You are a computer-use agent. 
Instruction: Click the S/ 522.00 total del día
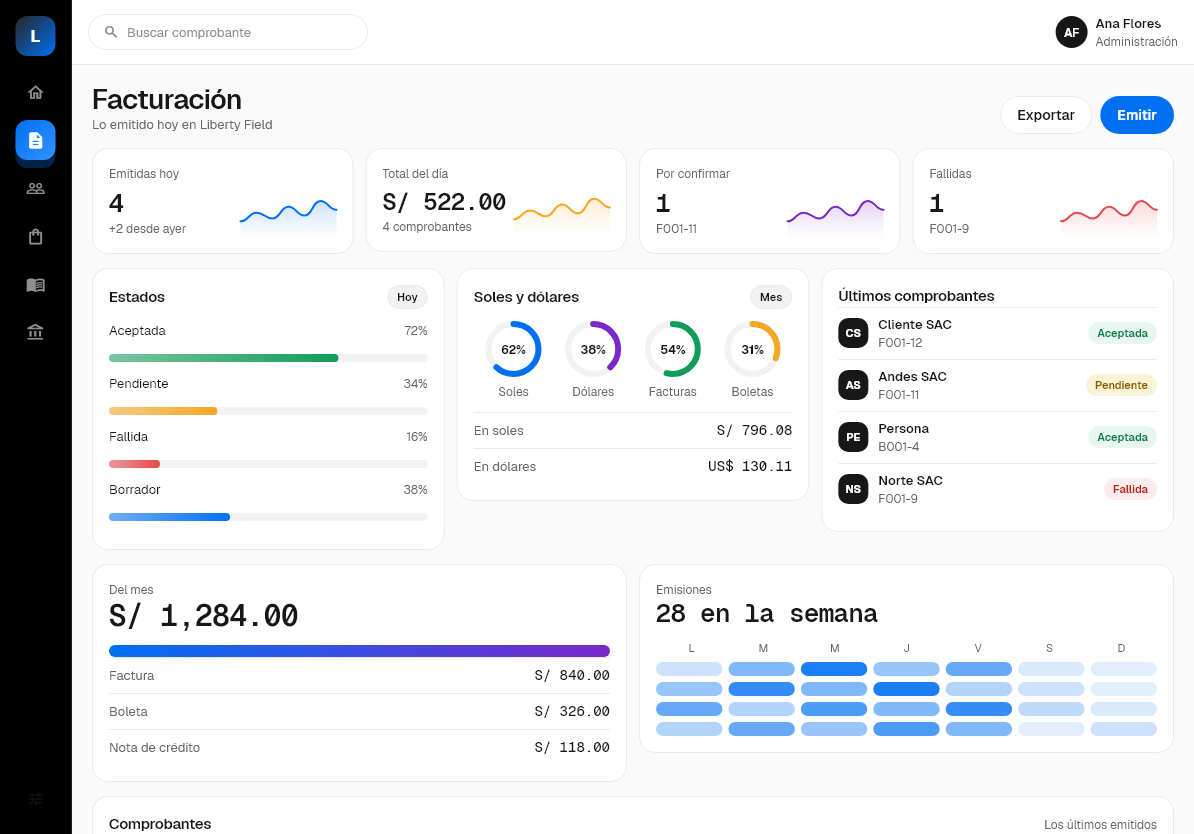[444, 202]
